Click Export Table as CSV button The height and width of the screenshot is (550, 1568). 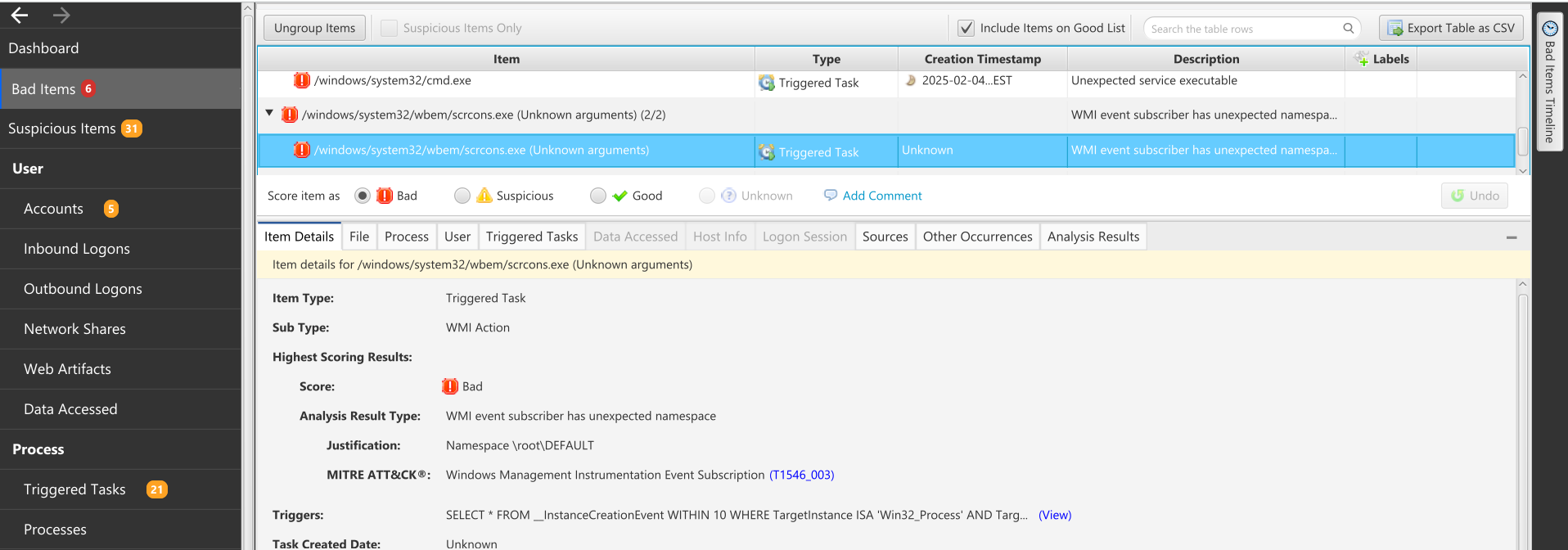pyautogui.click(x=1451, y=28)
